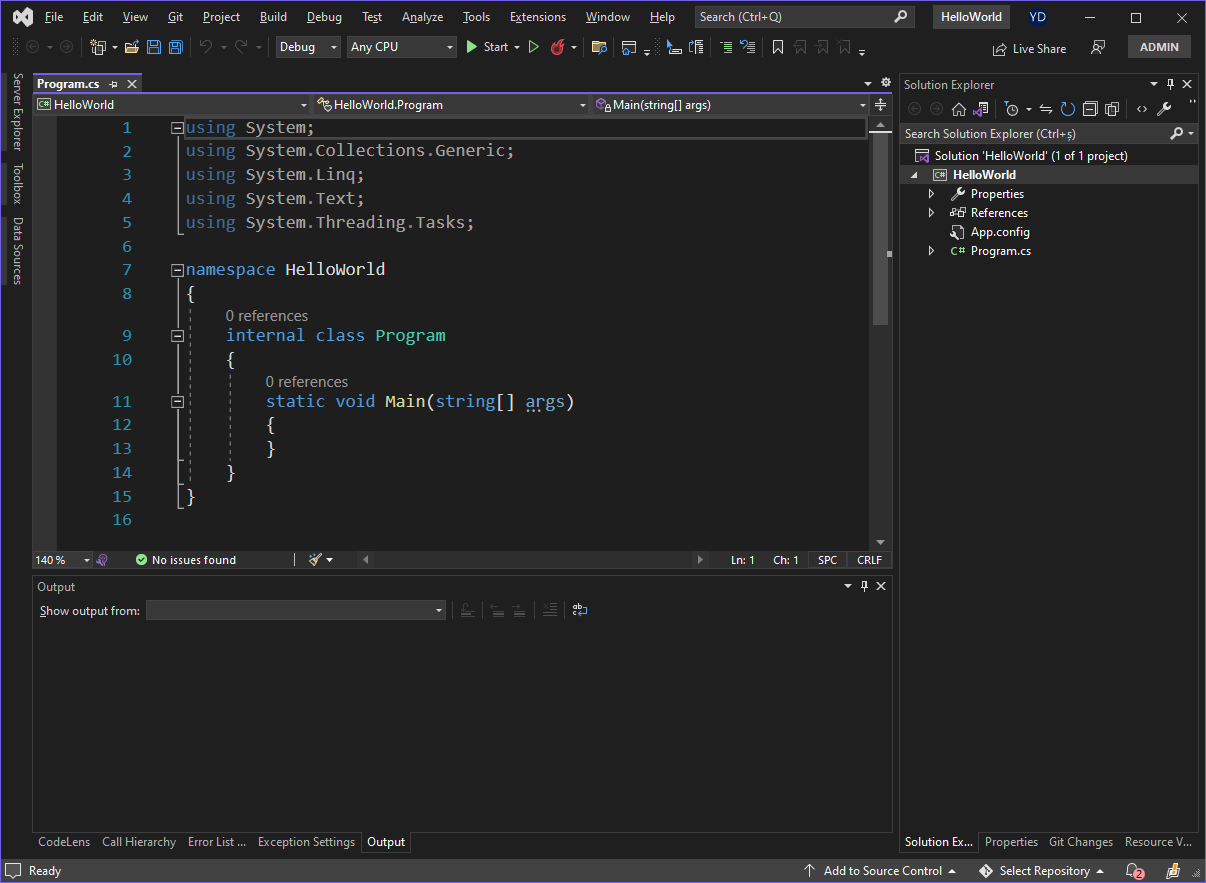Switch to the Error List tab

tap(216, 842)
